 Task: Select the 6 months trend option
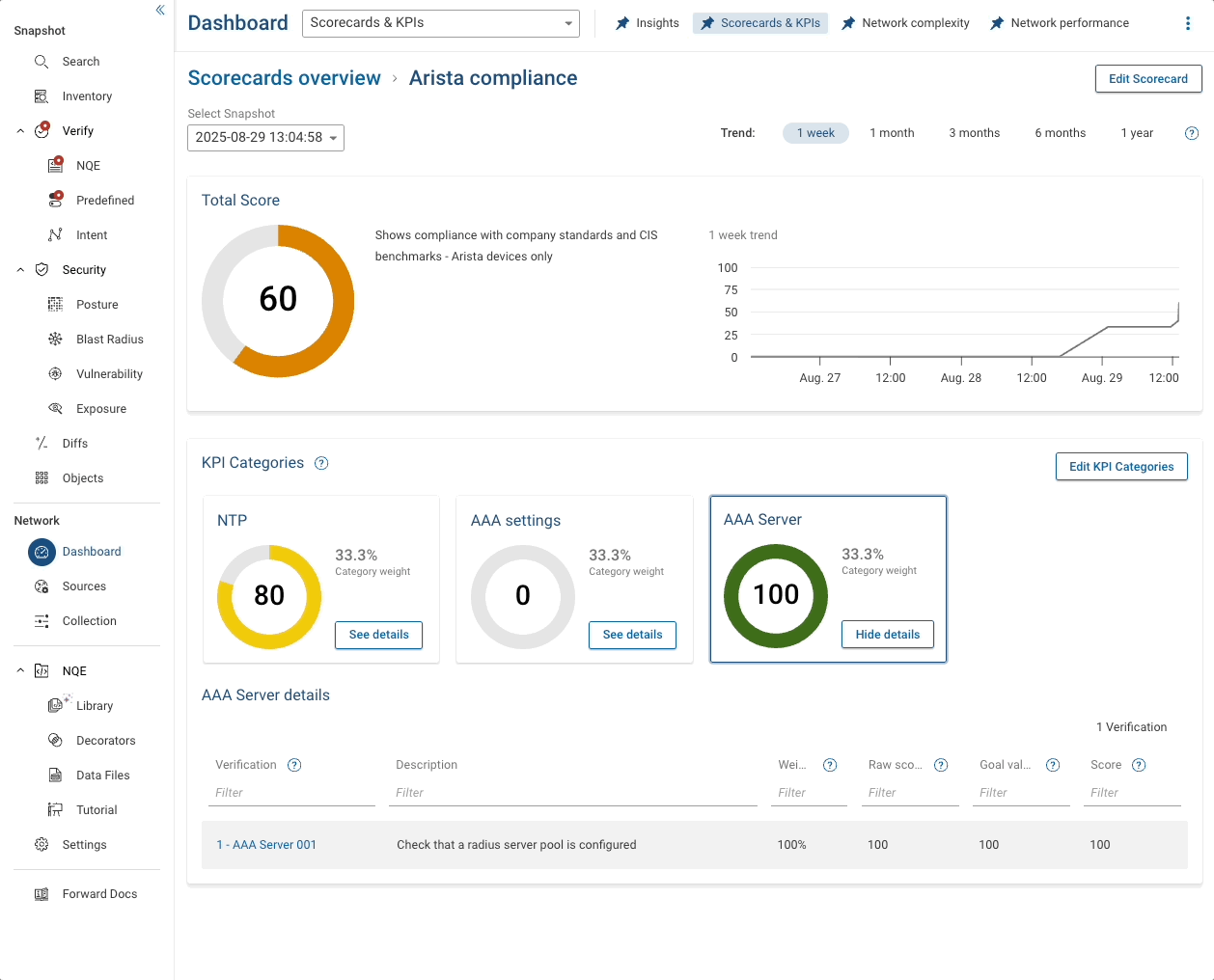click(1061, 133)
